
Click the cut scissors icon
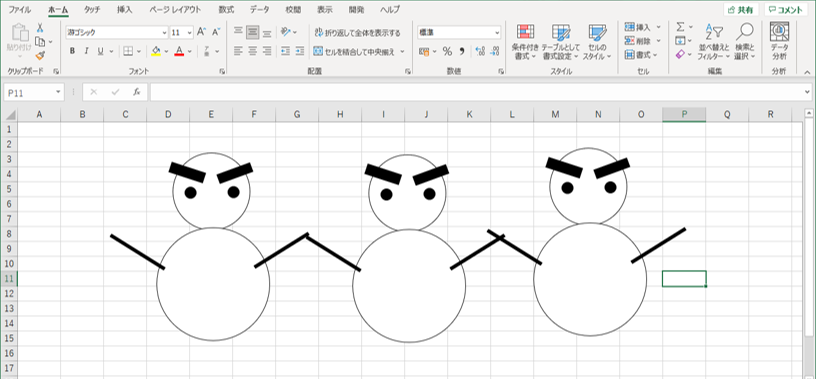click(x=40, y=28)
